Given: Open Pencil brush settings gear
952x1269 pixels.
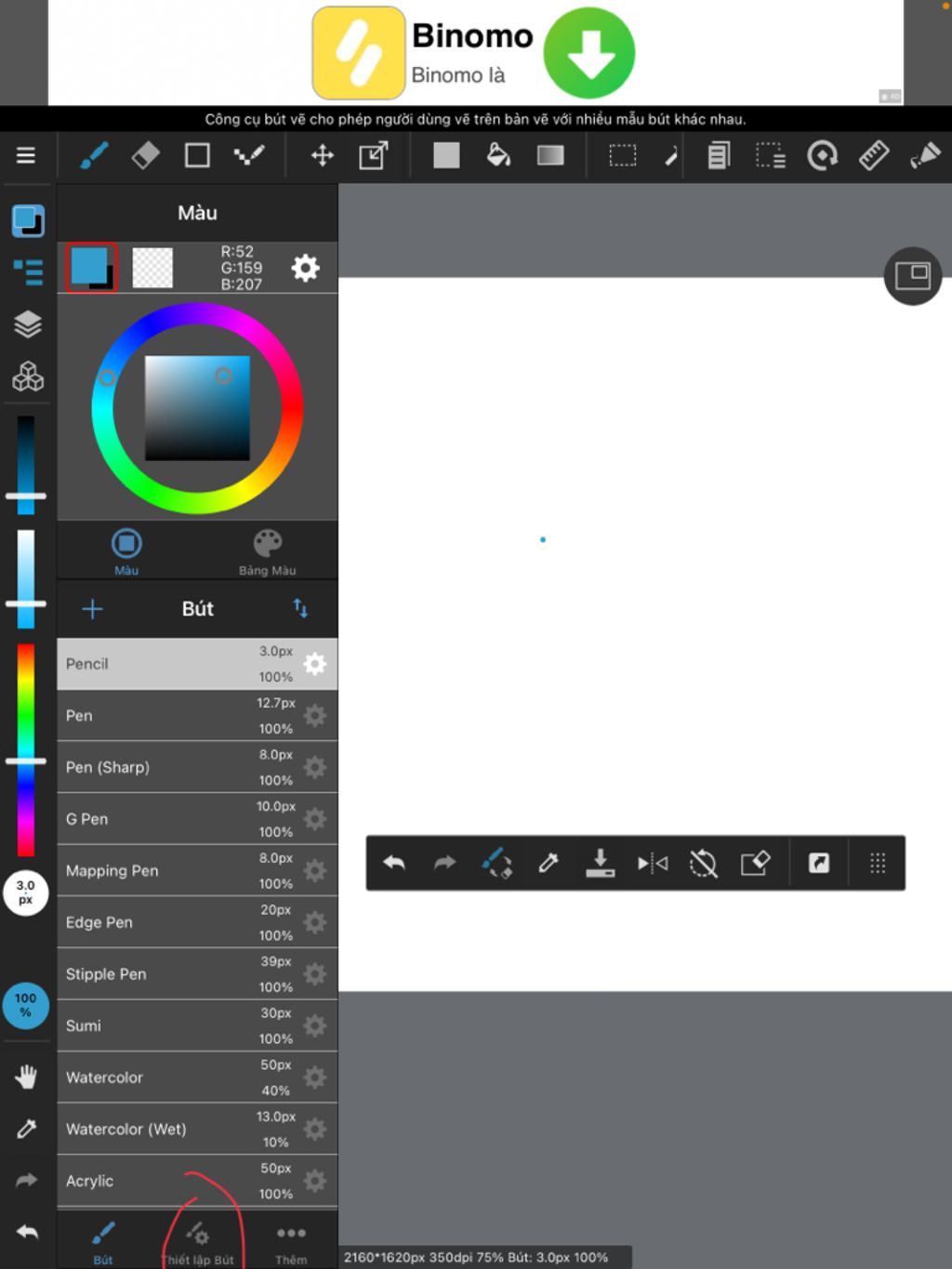Looking at the screenshot, I should point(315,664).
